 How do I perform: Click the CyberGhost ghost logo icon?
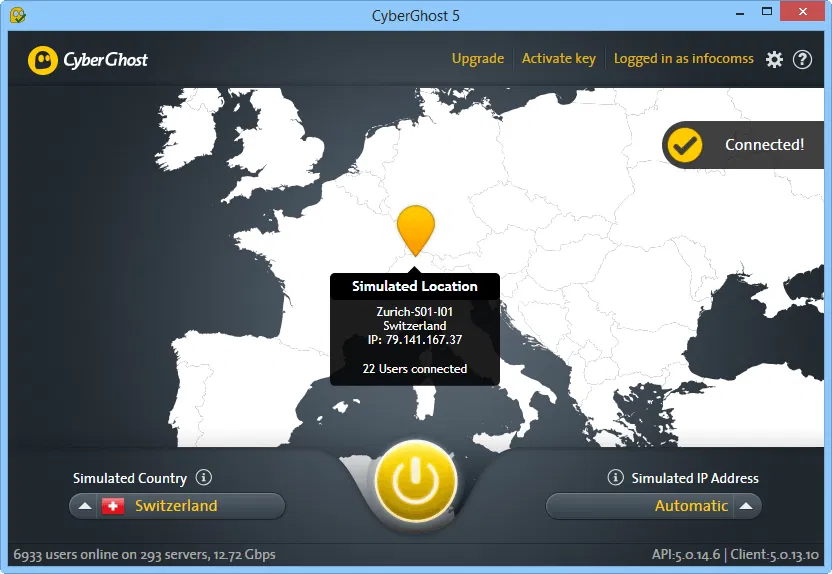(42, 60)
